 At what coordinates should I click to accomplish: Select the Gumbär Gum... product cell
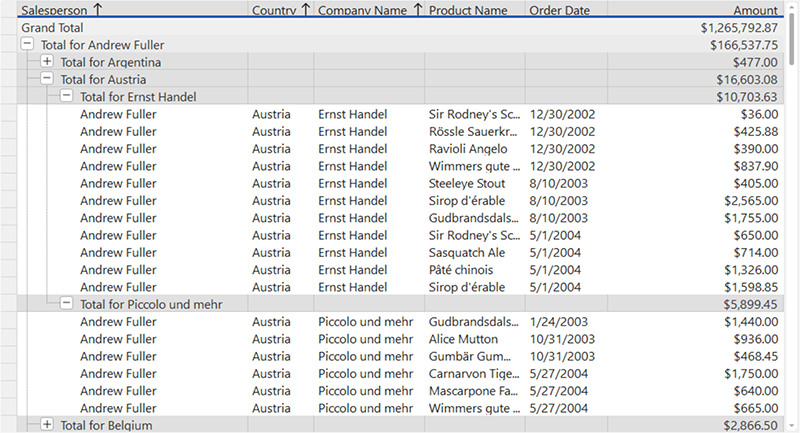coord(475,356)
